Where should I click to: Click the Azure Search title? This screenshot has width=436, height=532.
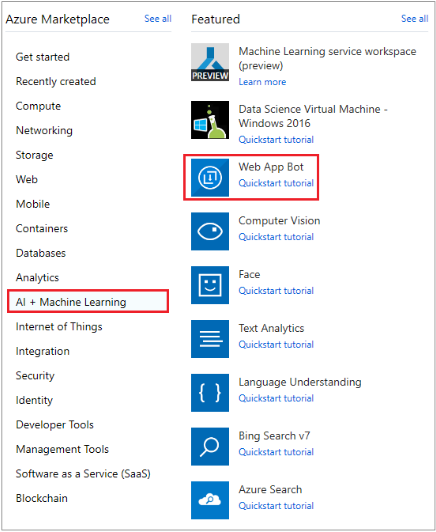click(x=270, y=489)
